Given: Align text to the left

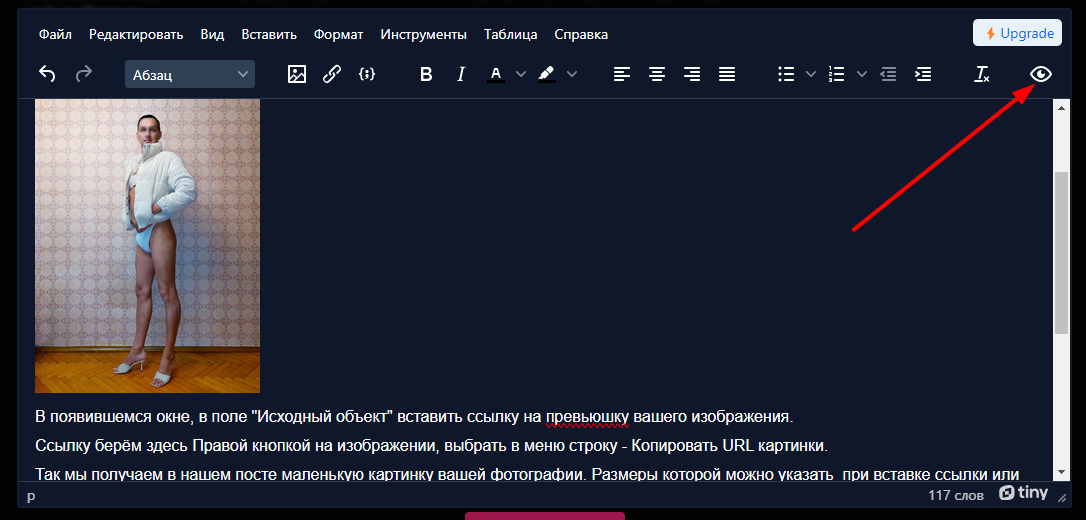Looking at the screenshot, I should point(622,74).
